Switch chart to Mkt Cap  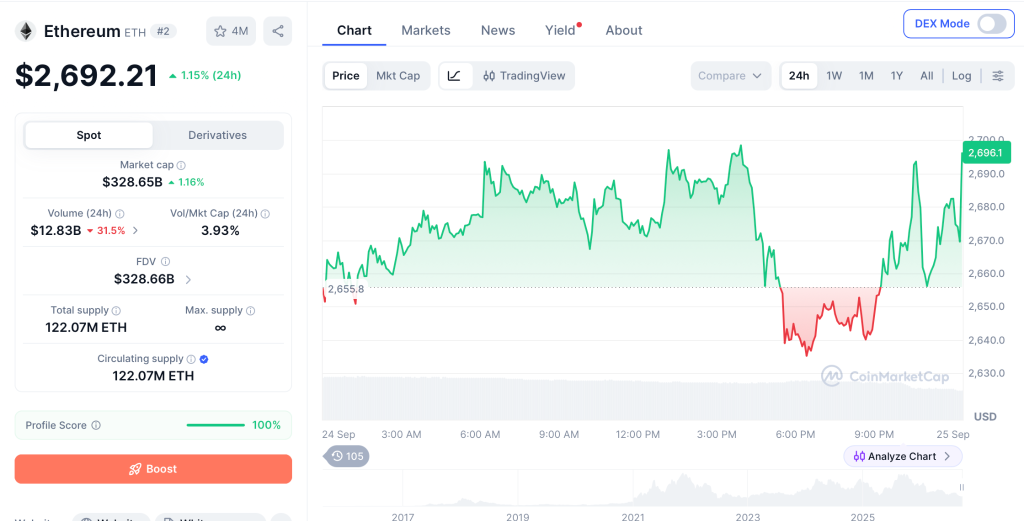pyautogui.click(x=398, y=76)
